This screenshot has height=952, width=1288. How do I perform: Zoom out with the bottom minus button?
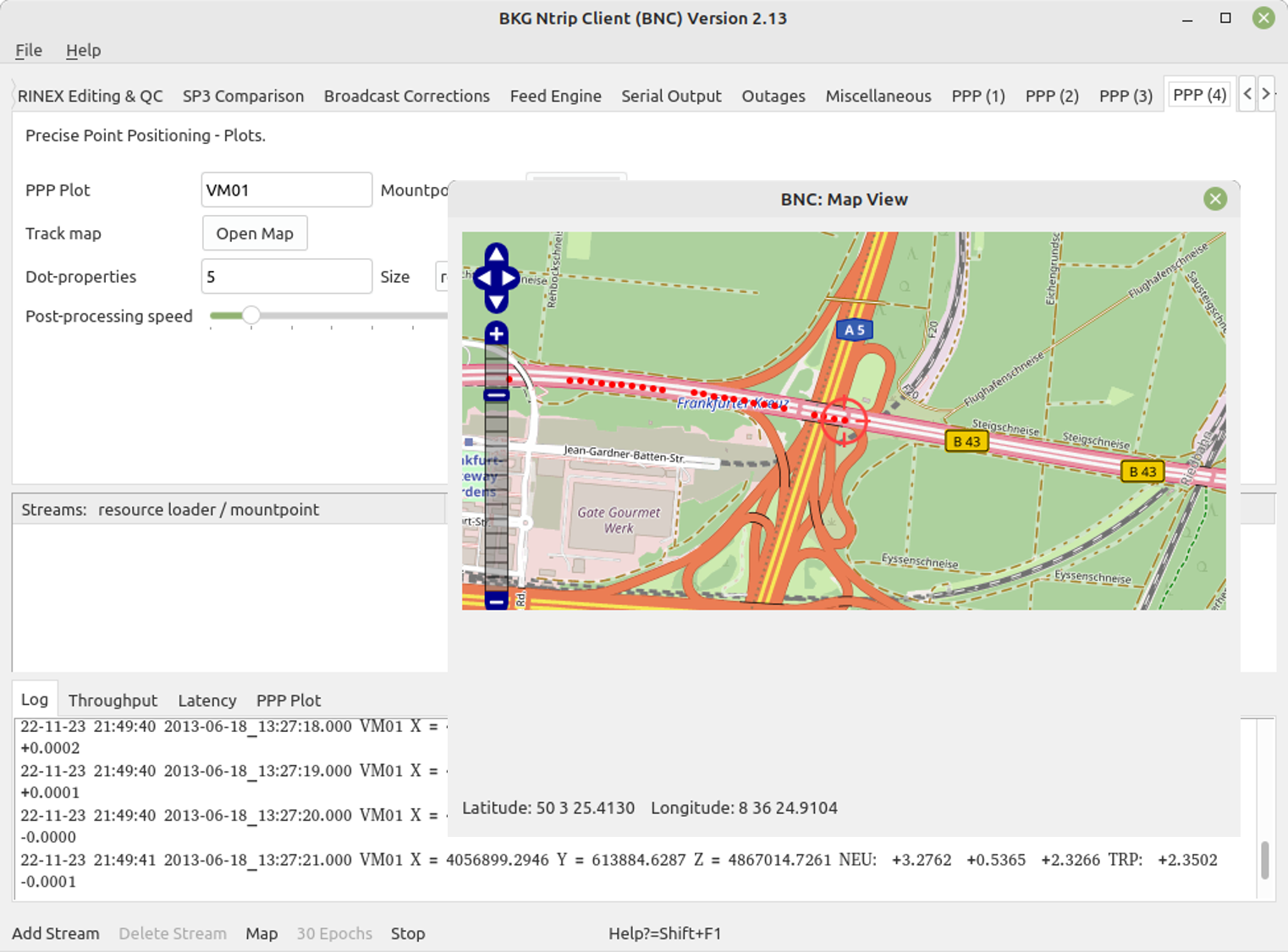tap(496, 601)
